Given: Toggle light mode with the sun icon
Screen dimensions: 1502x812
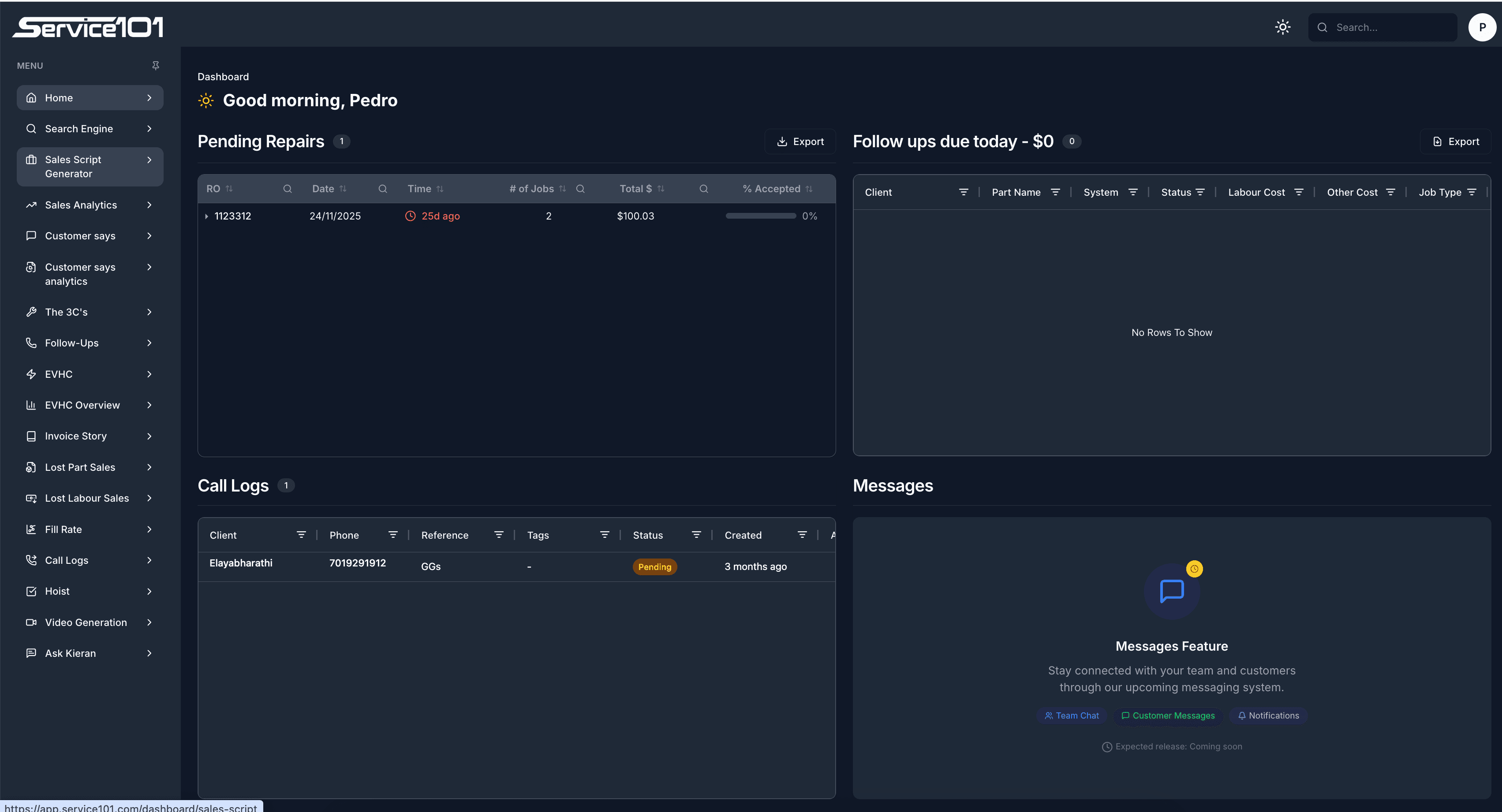Looking at the screenshot, I should coord(1282,27).
